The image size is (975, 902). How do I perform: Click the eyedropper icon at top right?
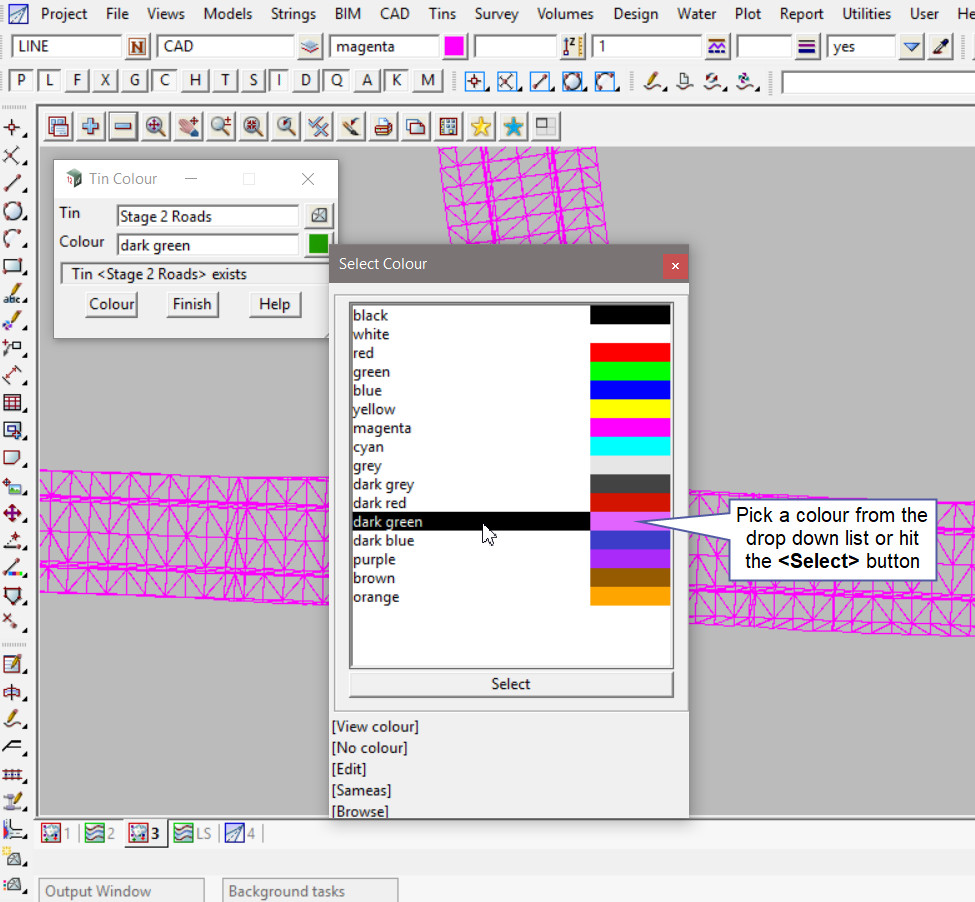coord(940,47)
